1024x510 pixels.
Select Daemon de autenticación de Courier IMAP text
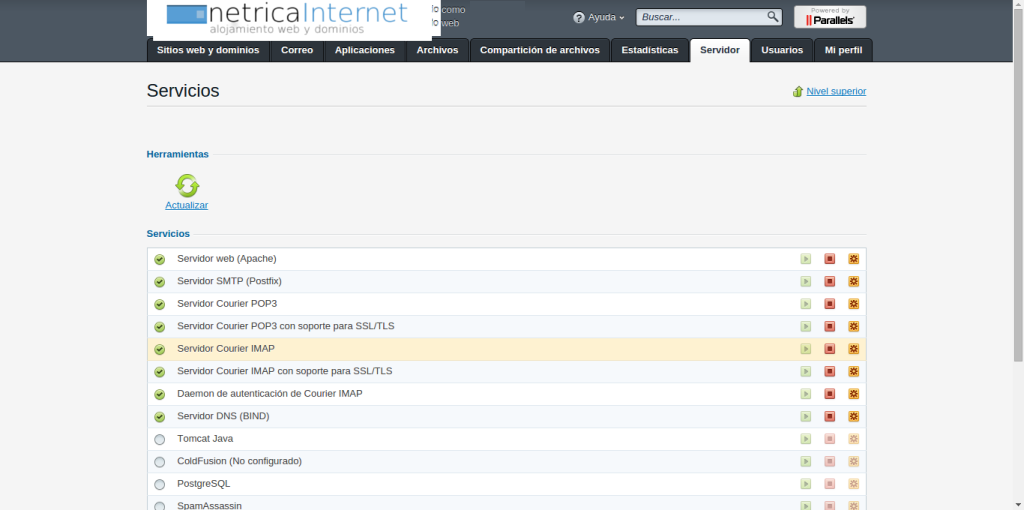tap(270, 394)
